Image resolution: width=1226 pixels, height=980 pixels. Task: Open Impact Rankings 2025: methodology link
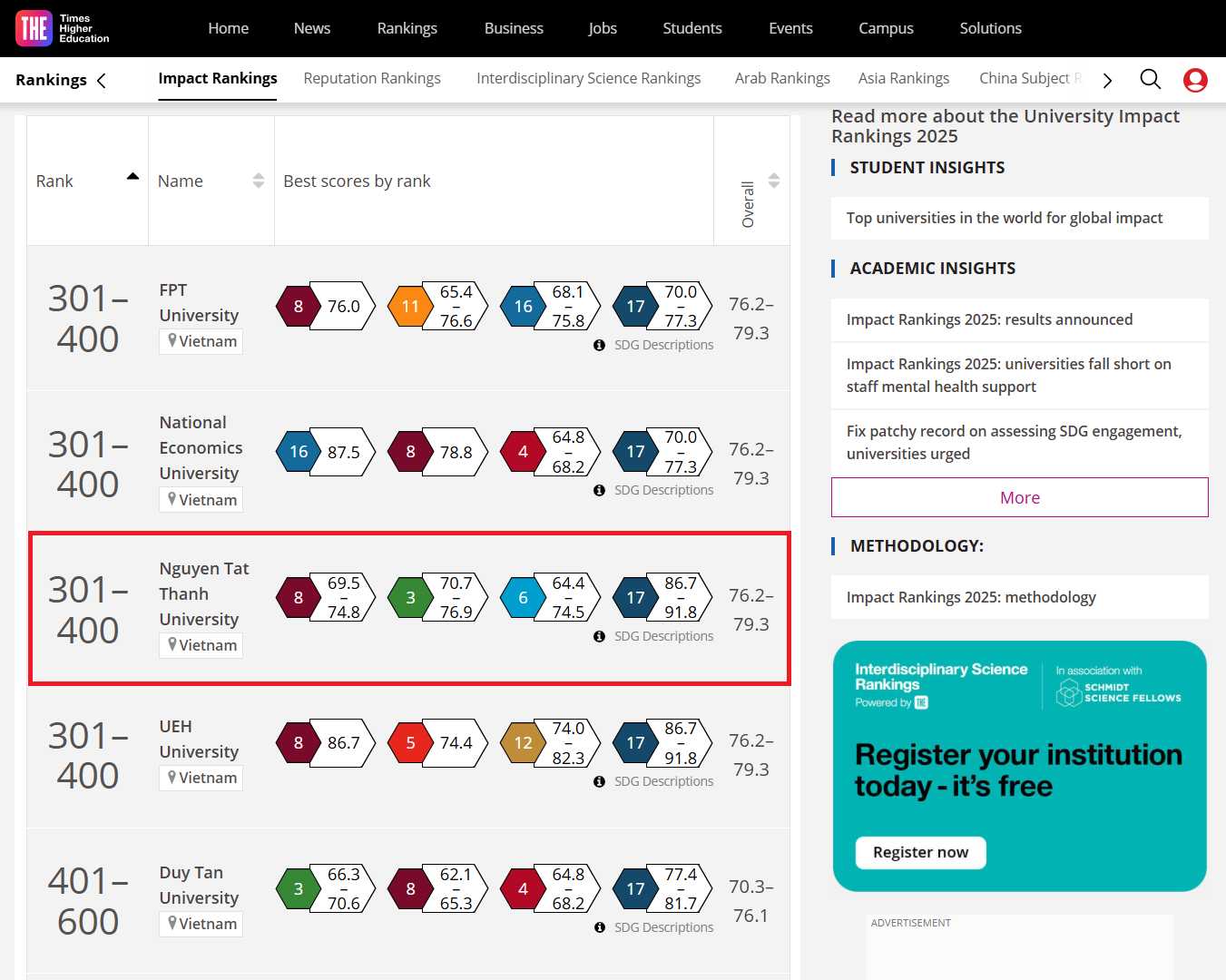pyautogui.click(x=970, y=597)
